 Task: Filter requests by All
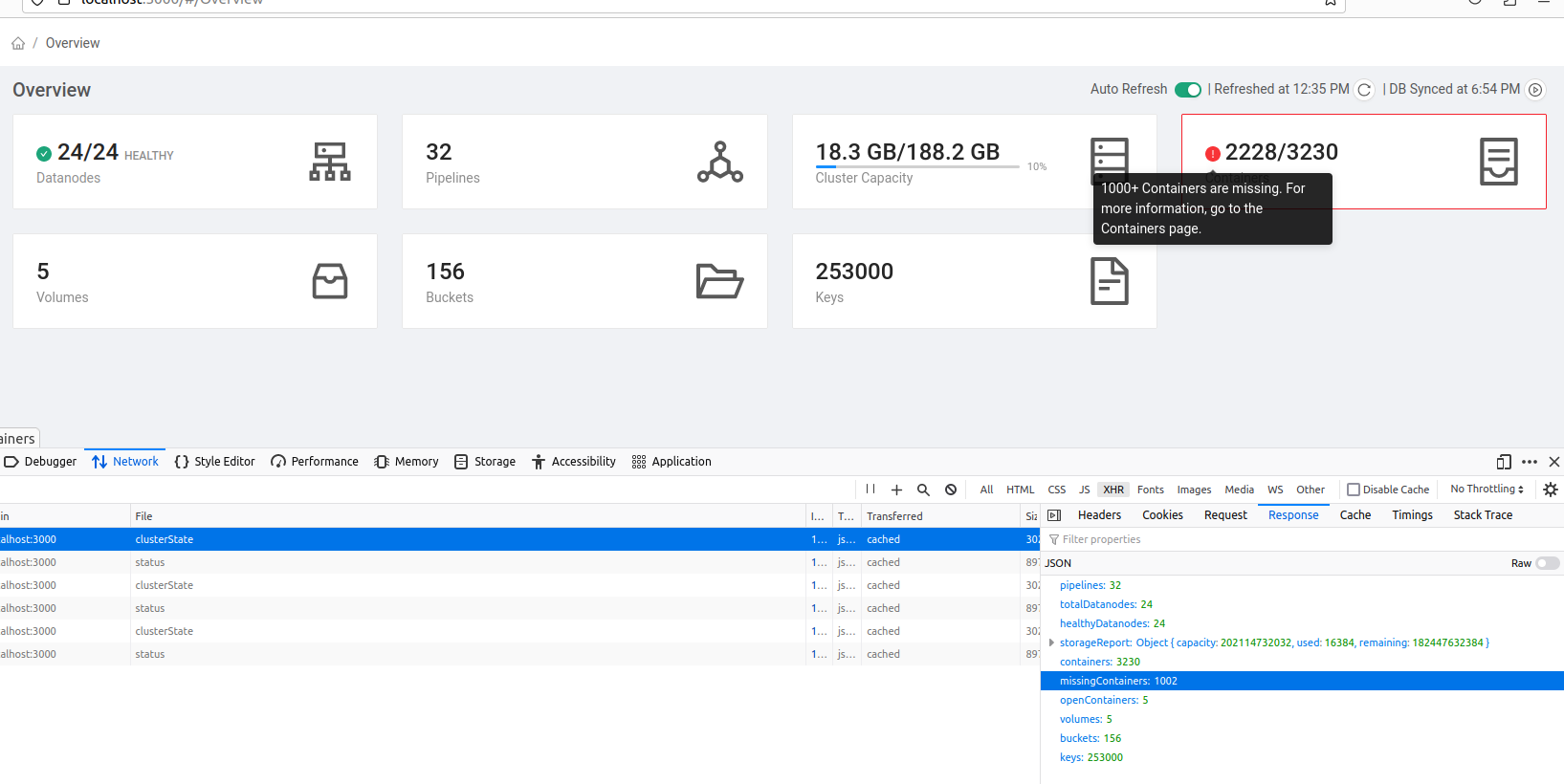[x=986, y=490]
